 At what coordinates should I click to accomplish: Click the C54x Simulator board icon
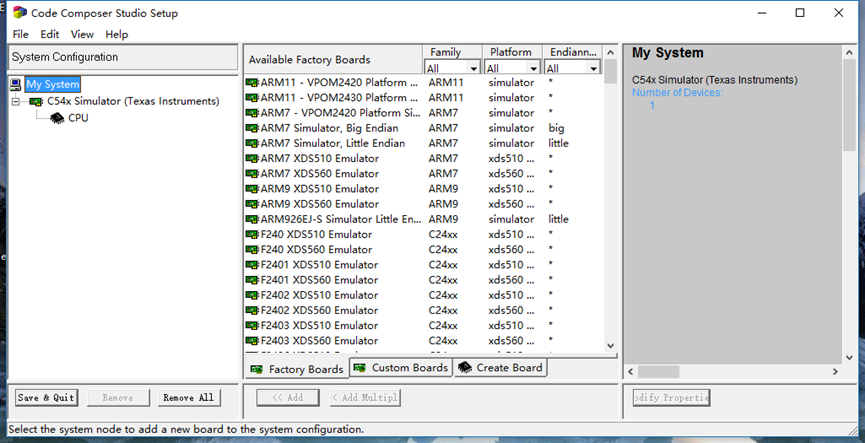point(36,102)
